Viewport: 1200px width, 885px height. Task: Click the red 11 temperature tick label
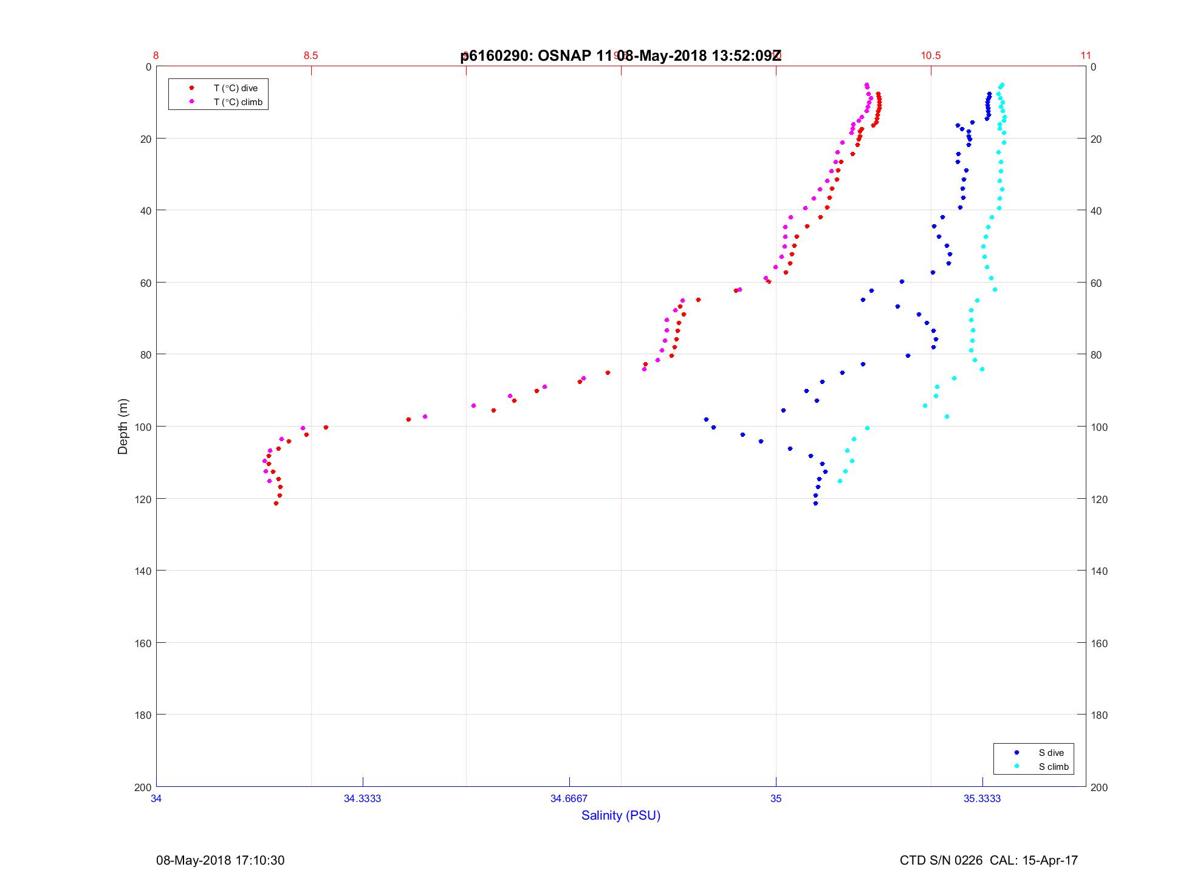click(1086, 56)
